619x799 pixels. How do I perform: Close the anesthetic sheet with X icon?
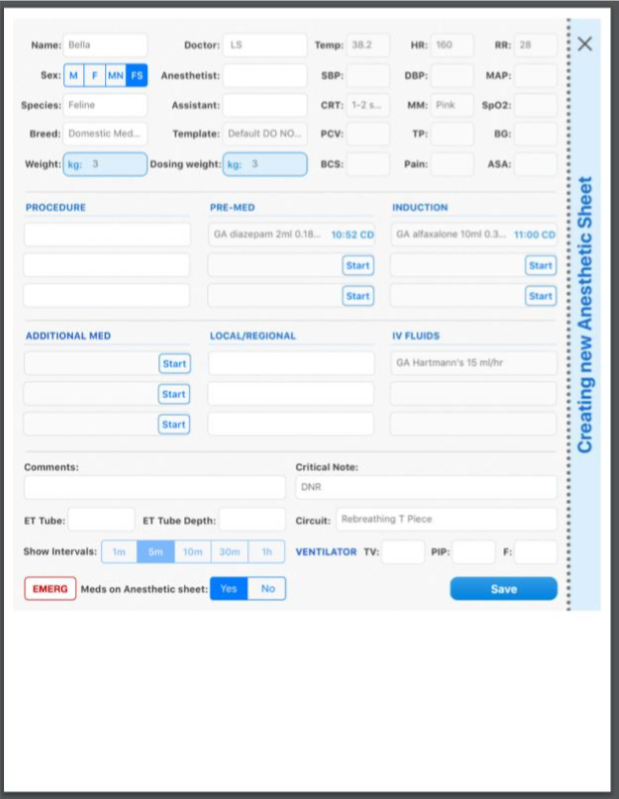tap(585, 44)
